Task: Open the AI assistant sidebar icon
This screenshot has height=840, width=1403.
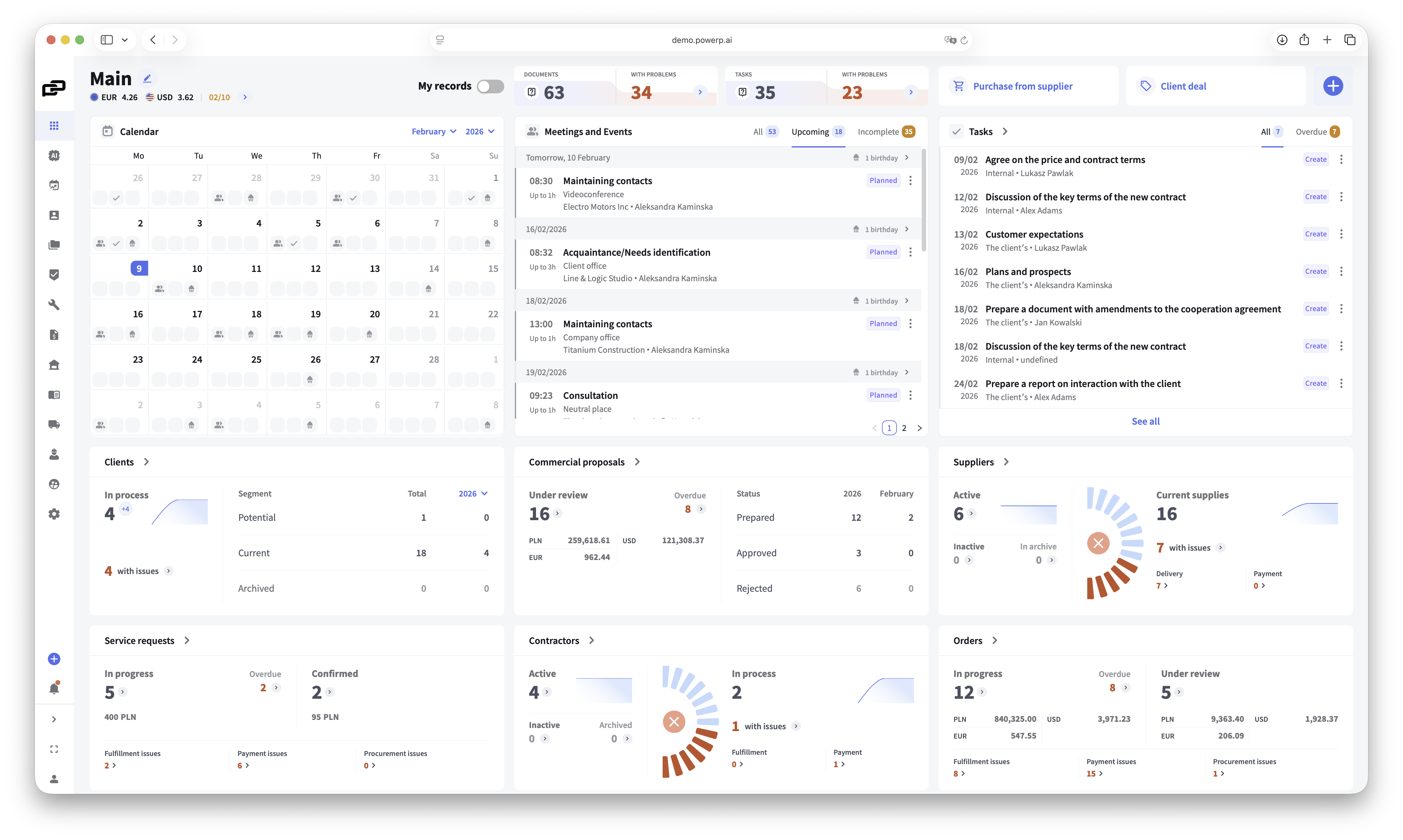Action: pyautogui.click(x=54, y=156)
